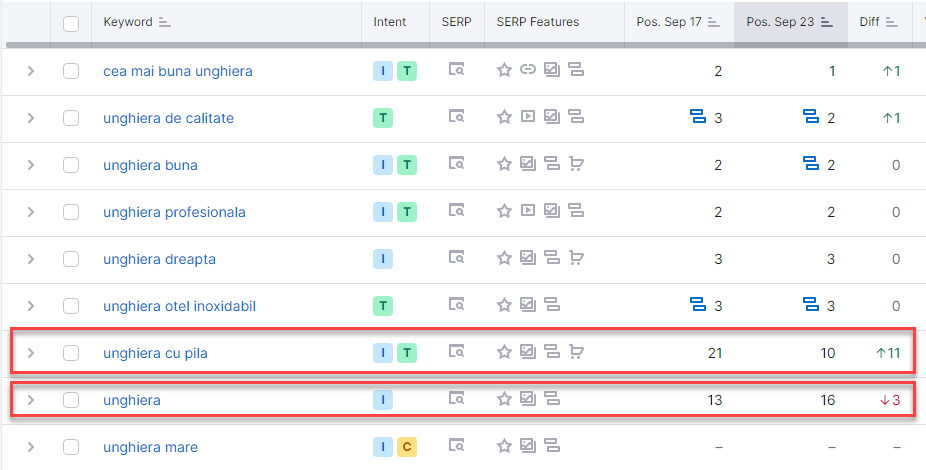Click the Transactional intent badge for unghiera otel inoxidabil

click(383, 306)
